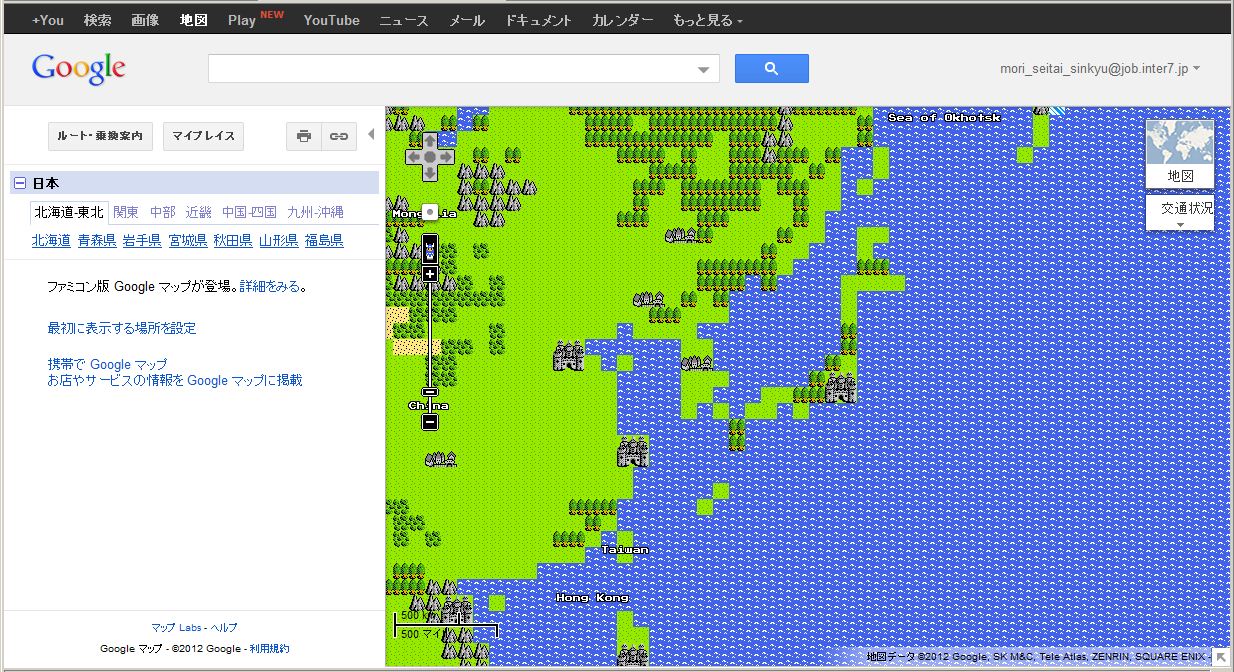Click in the map search field
The width and height of the screenshot is (1234, 672).
[x=452, y=68]
